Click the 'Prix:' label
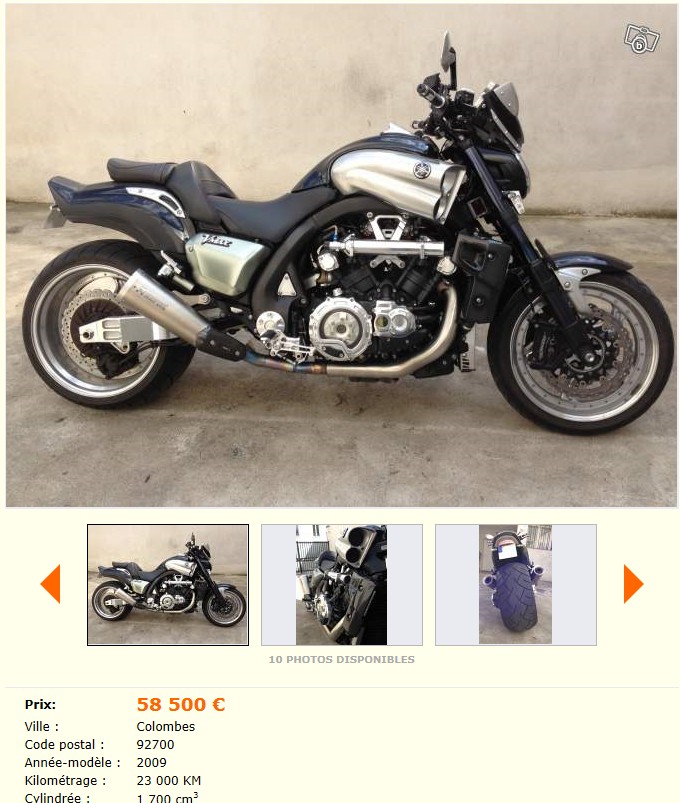The width and height of the screenshot is (680, 803). point(40,704)
